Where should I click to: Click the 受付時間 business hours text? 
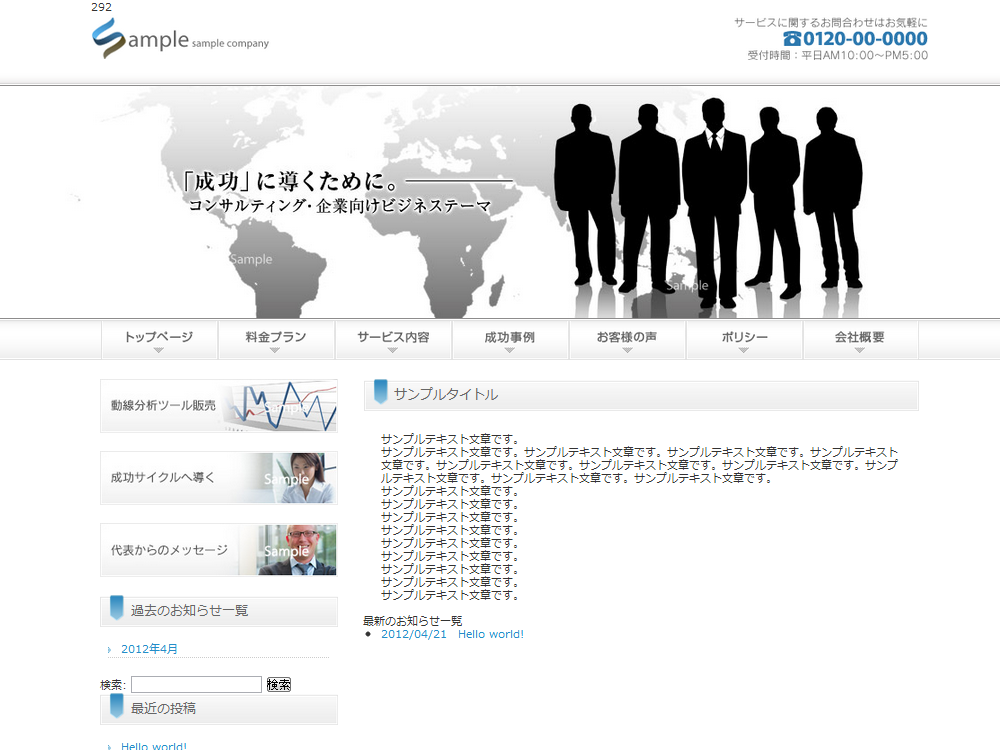pyautogui.click(x=837, y=55)
